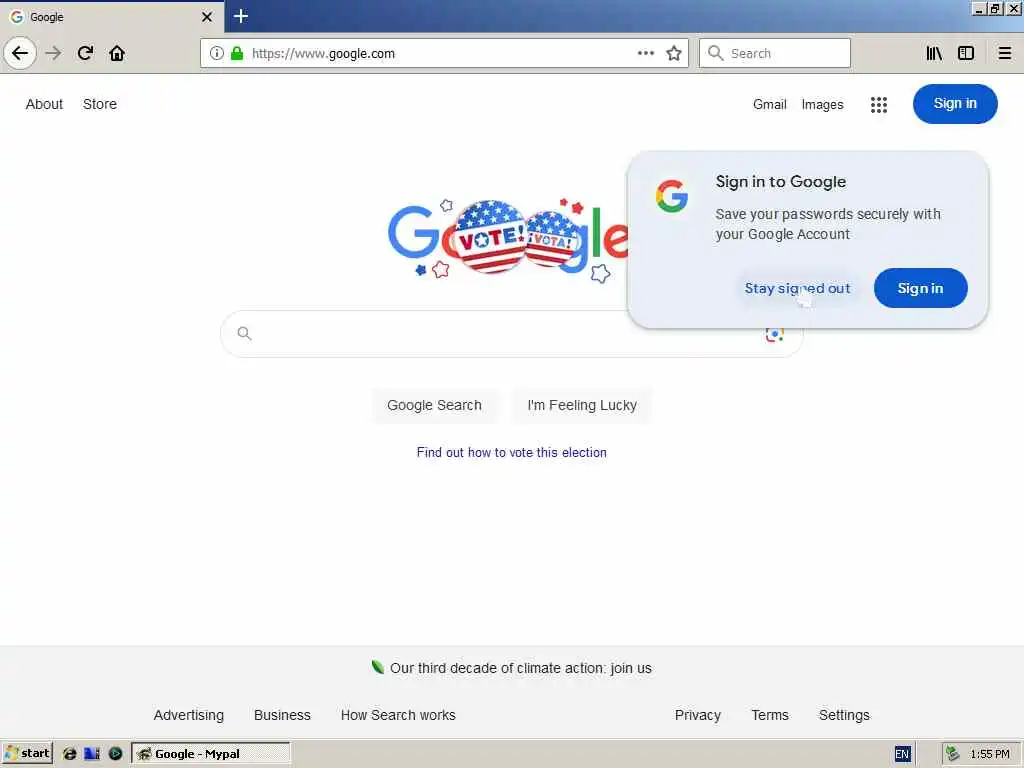Open the Google apps grid
1024x768 pixels.
pyautogui.click(x=879, y=104)
